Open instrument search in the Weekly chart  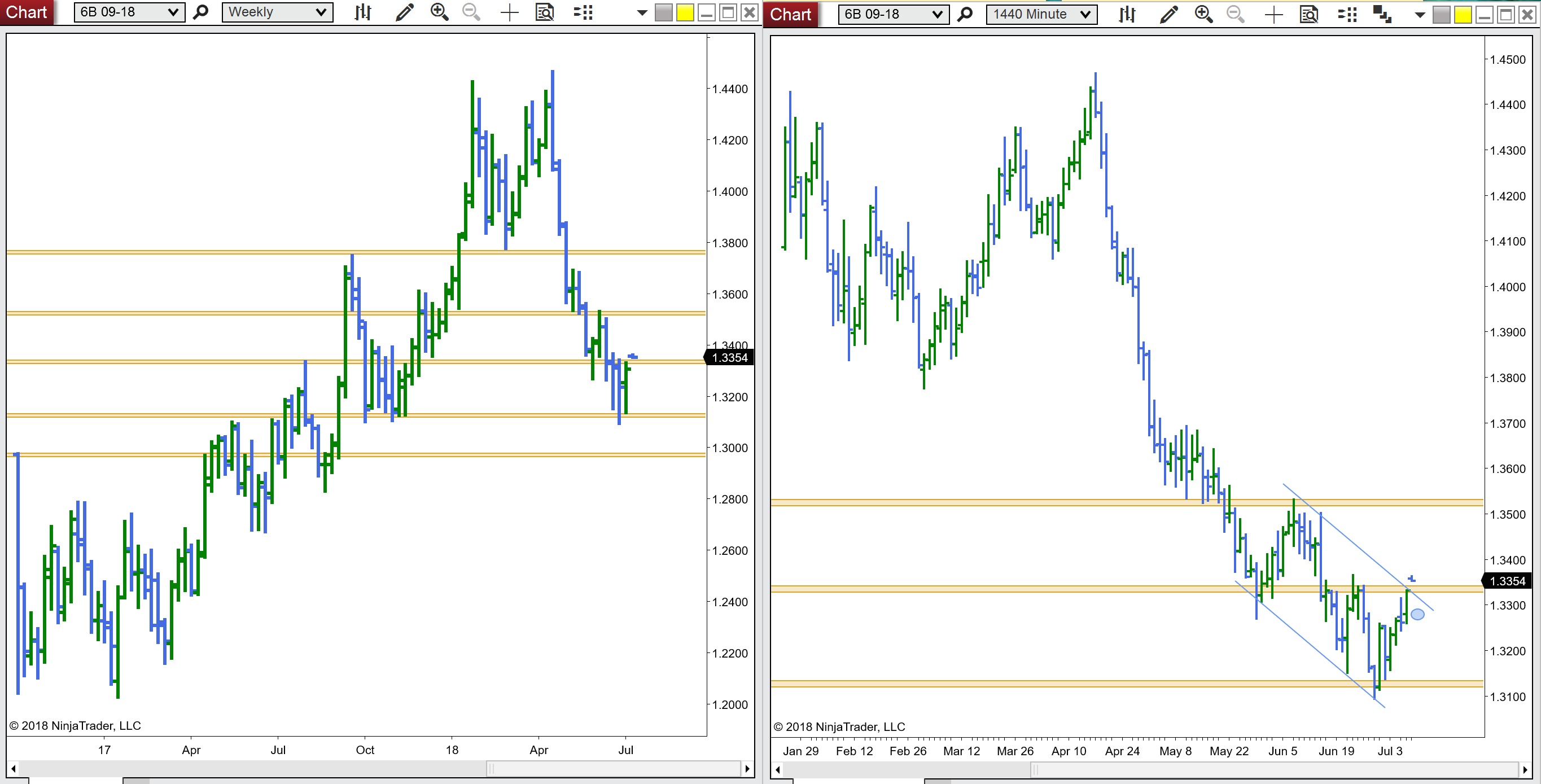[201, 12]
